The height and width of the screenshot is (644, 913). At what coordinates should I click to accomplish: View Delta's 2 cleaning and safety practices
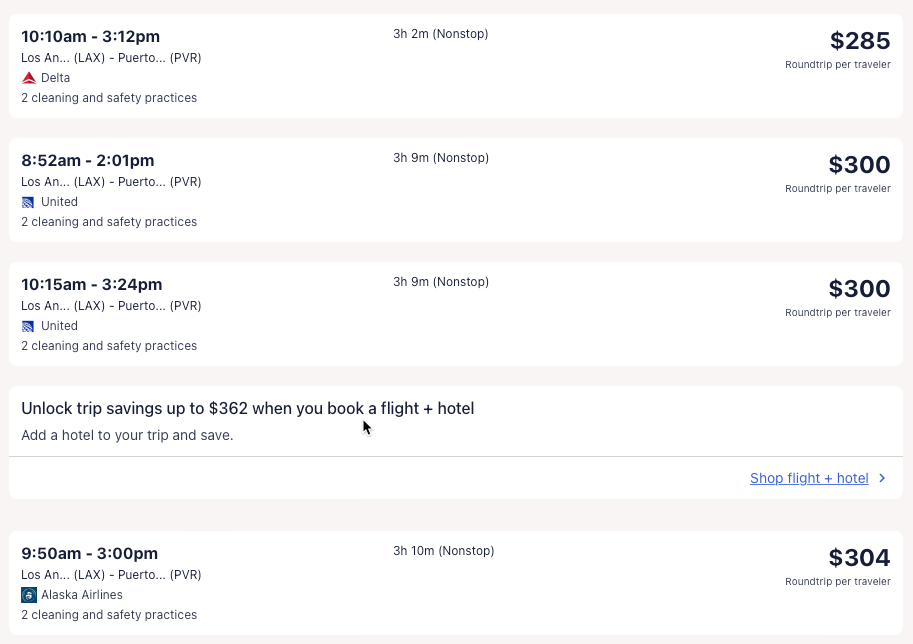109,98
